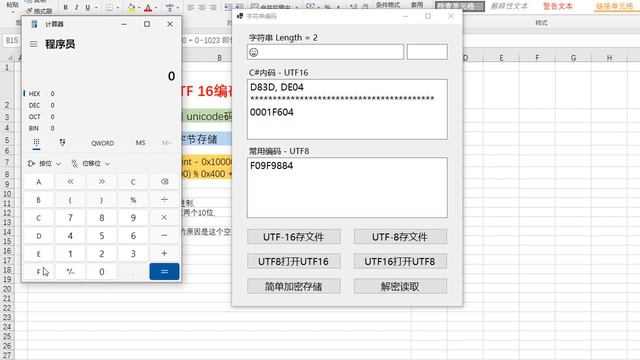Screen dimensions: 640x360
Task: Click left shift key in calculator
Action: coord(70,182)
